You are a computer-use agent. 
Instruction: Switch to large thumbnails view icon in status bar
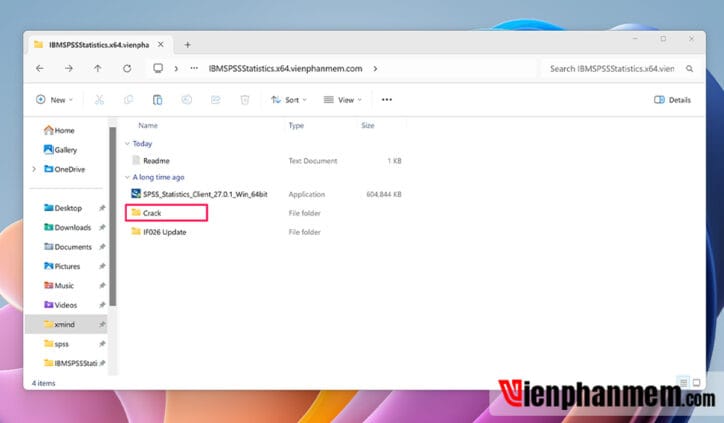(x=696, y=383)
